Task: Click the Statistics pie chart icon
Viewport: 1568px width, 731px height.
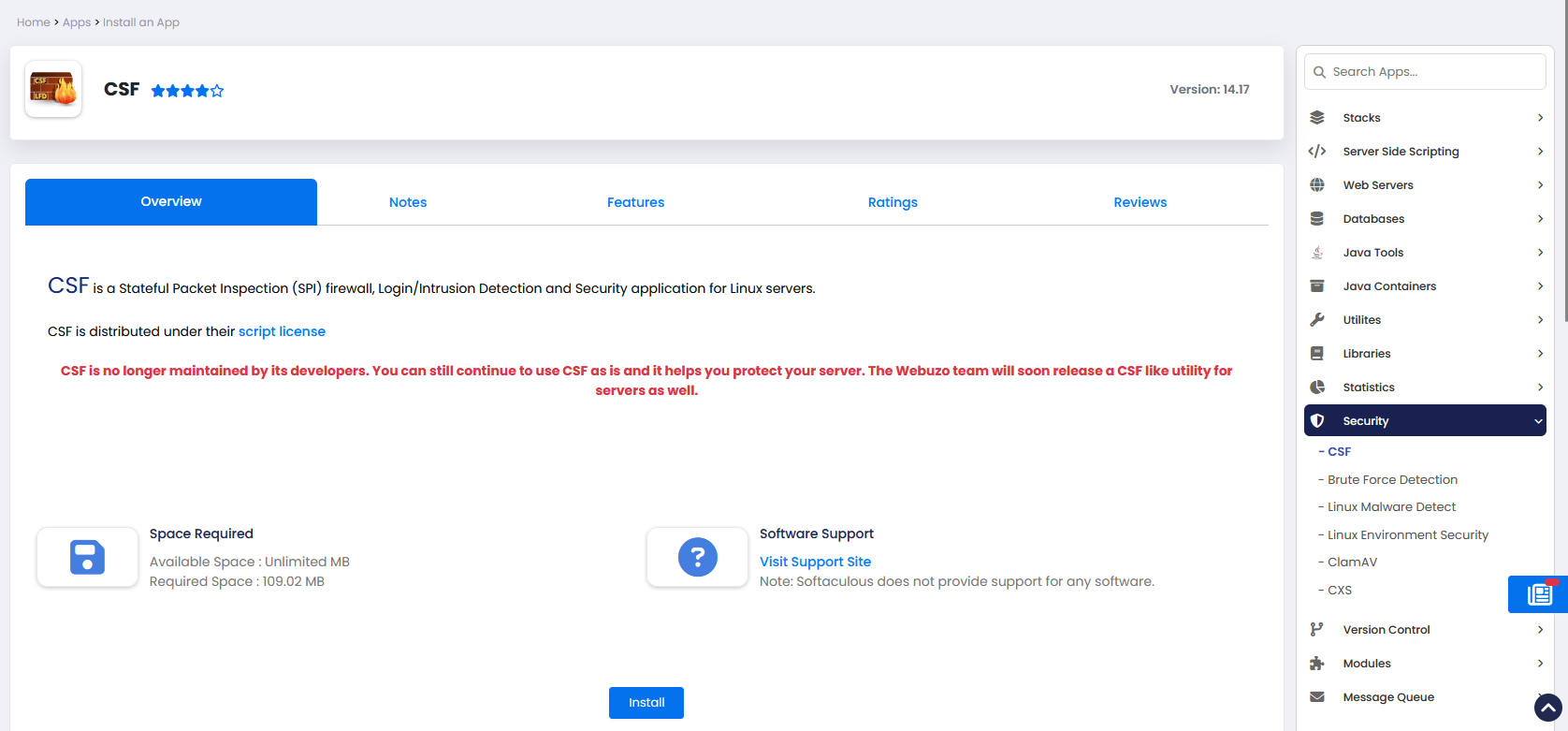Action: pos(1317,387)
